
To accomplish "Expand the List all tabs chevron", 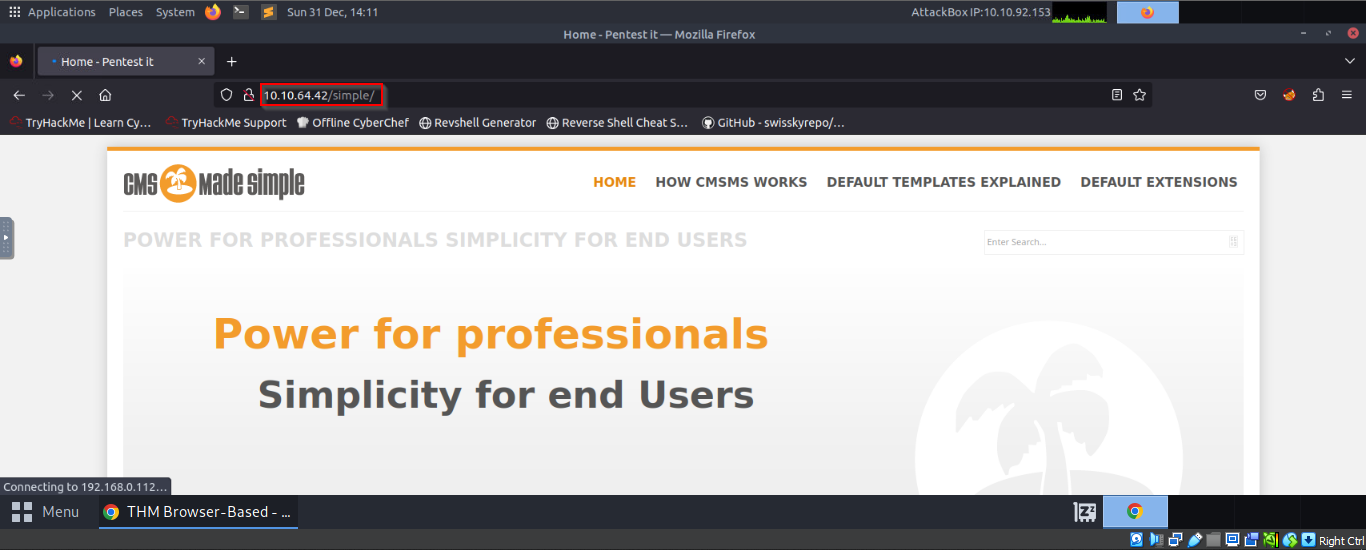I will pyautogui.click(x=1349, y=61).
